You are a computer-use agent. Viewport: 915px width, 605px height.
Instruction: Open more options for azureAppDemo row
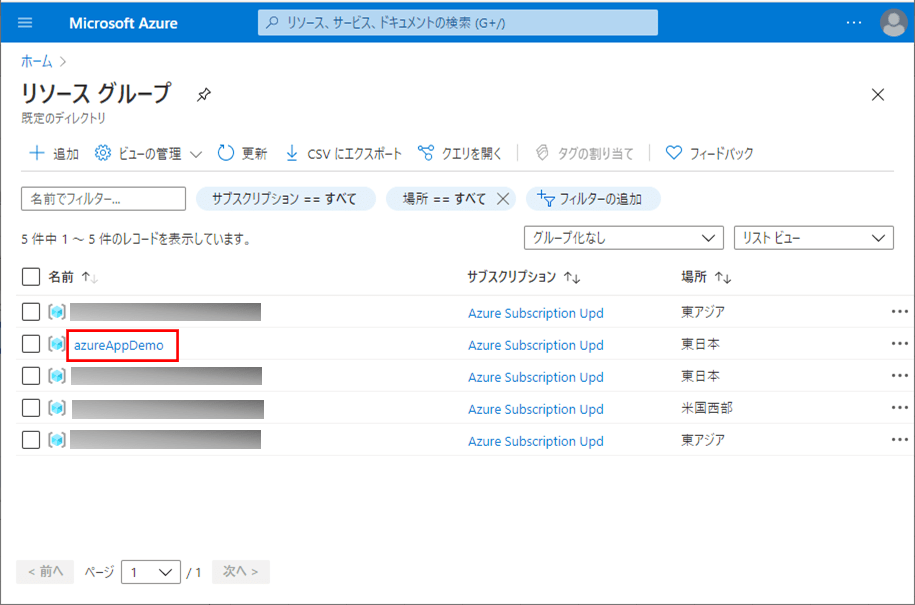900,344
